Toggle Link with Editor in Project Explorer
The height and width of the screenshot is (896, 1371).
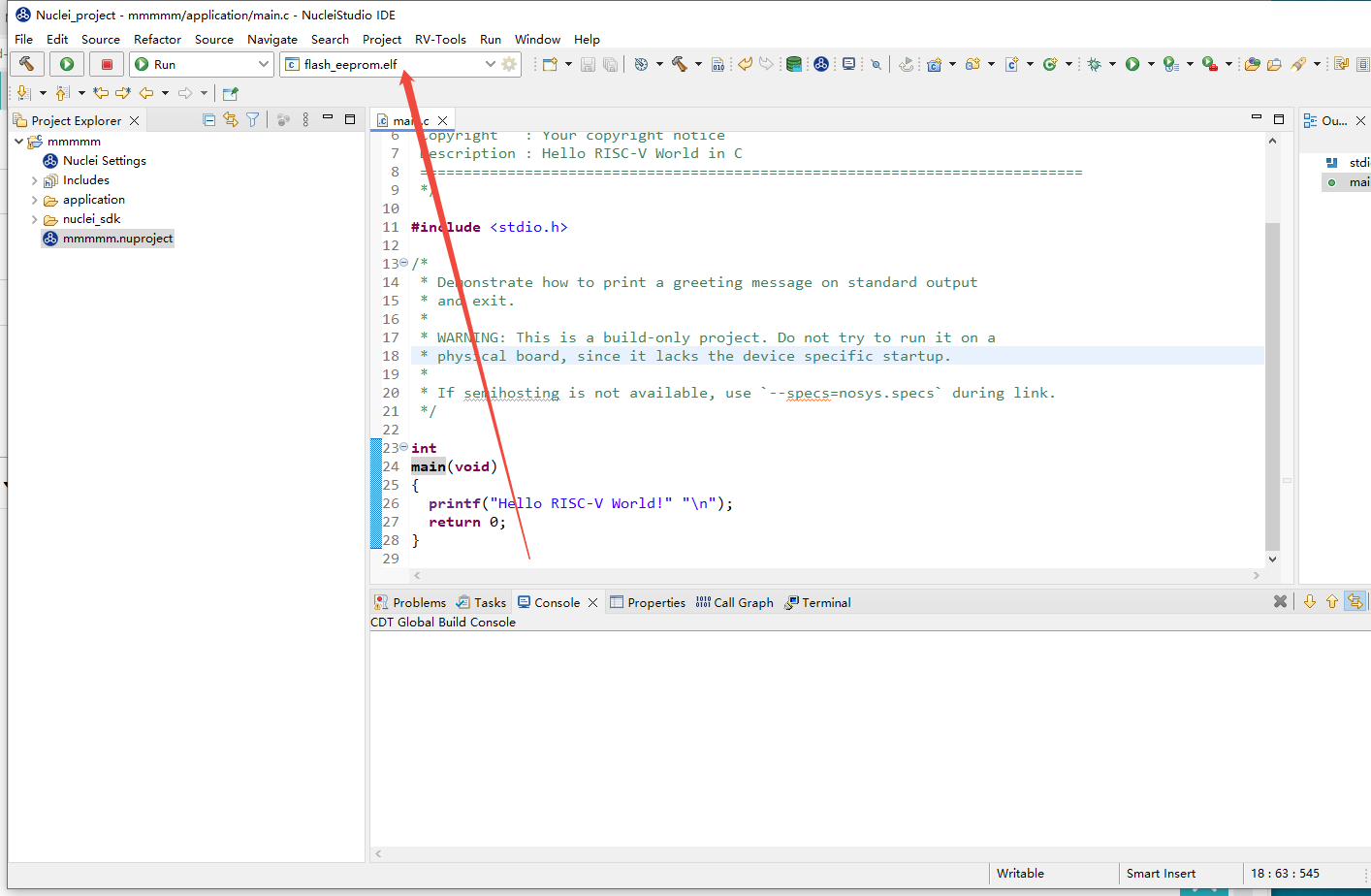(231, 119)
